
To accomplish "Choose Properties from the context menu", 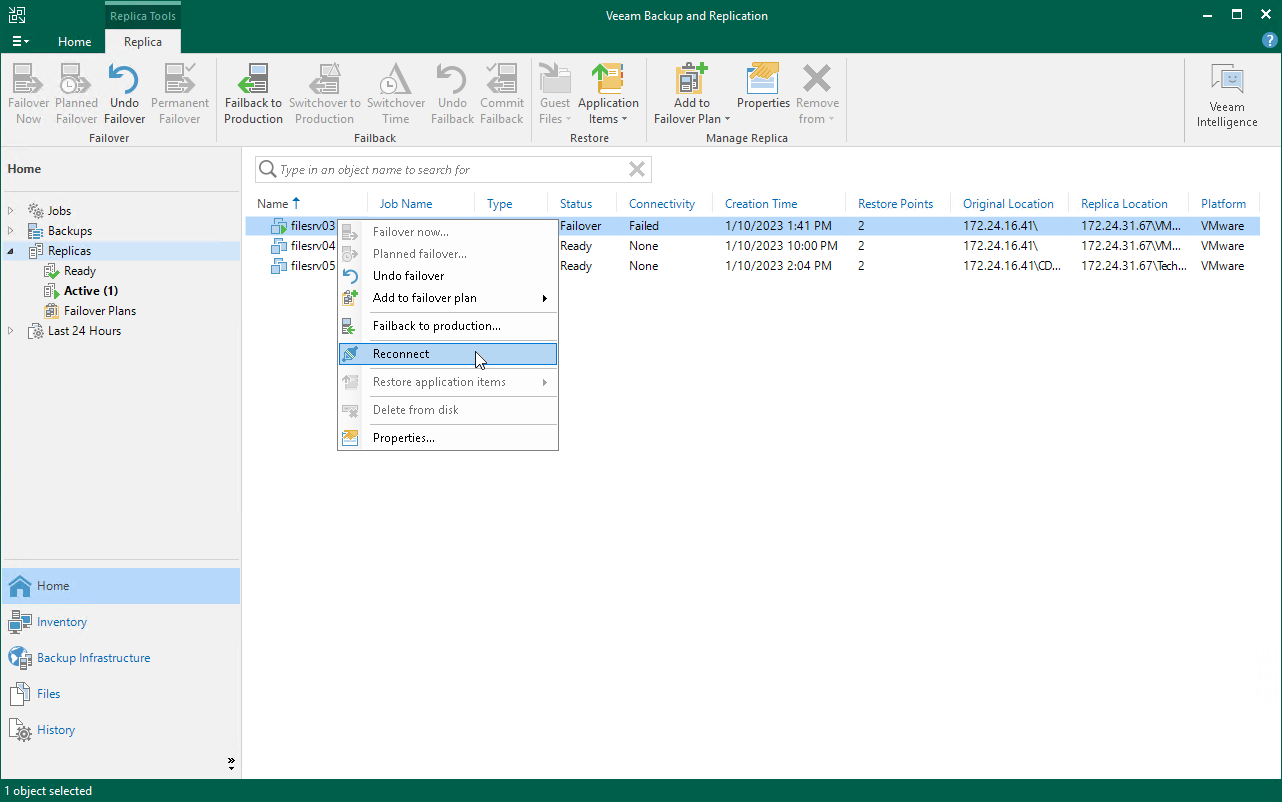I will click(448, 438).
